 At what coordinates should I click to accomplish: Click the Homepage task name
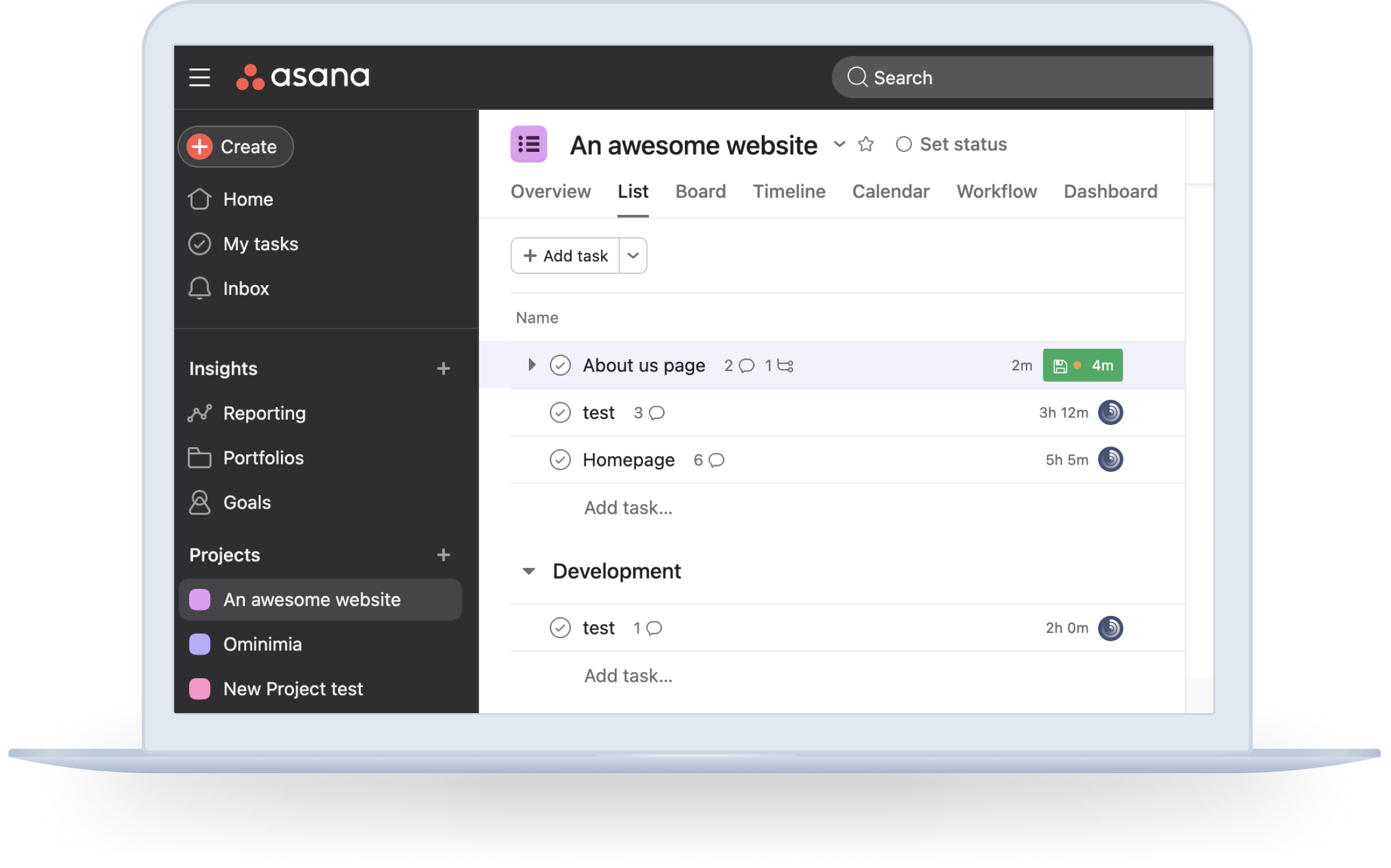tap(629, 460)
